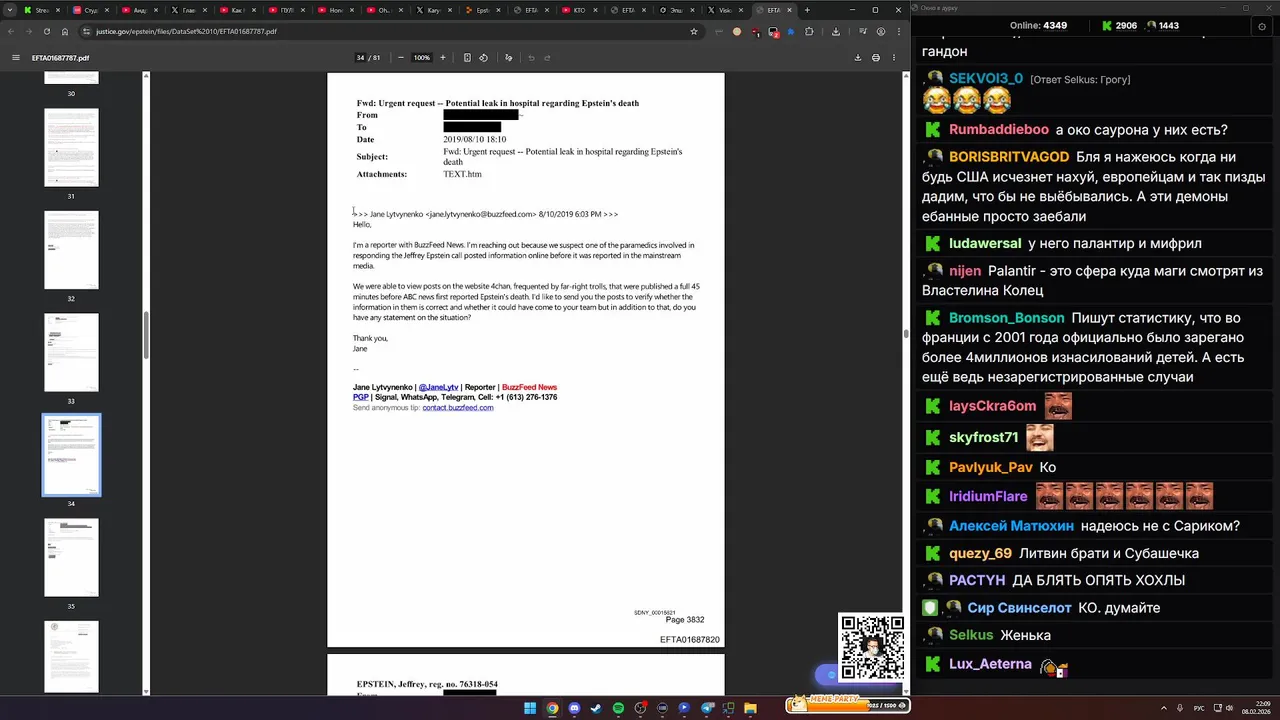The image size is (1280, 720).
Task: Download the PDF from viewer toolbar
Action: (x=857, y=58)
